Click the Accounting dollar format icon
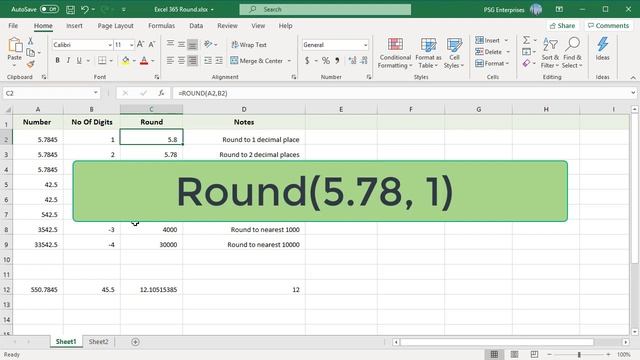This screenshot has height=360, width=640. point(307,60)
